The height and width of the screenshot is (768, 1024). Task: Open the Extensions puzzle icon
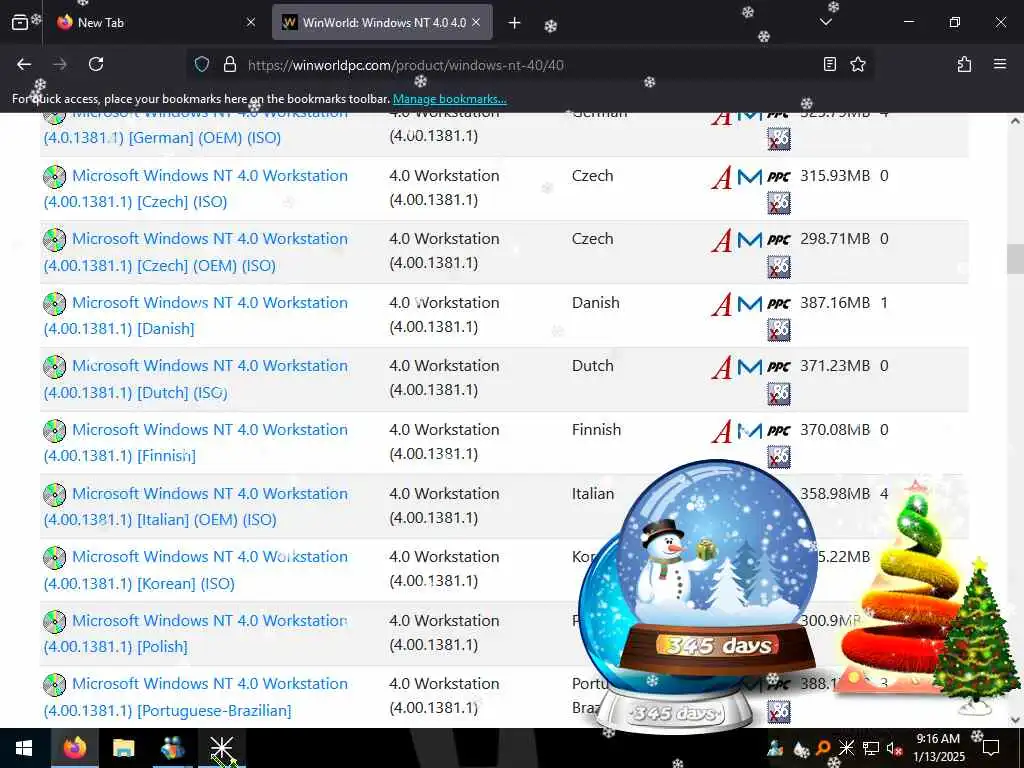(x=964, y=64)
